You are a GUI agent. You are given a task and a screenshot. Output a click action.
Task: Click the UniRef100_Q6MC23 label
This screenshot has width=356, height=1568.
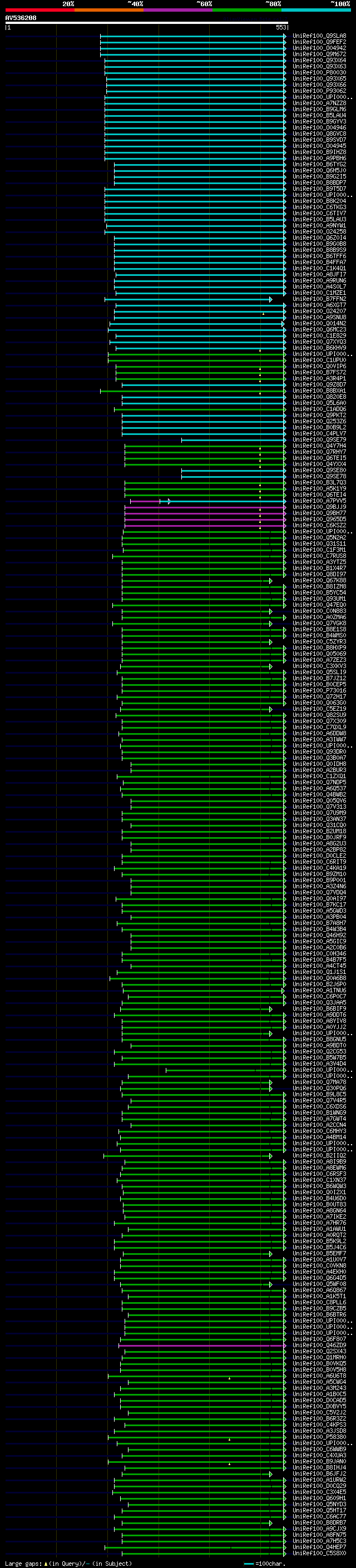[x=319, y=329]
